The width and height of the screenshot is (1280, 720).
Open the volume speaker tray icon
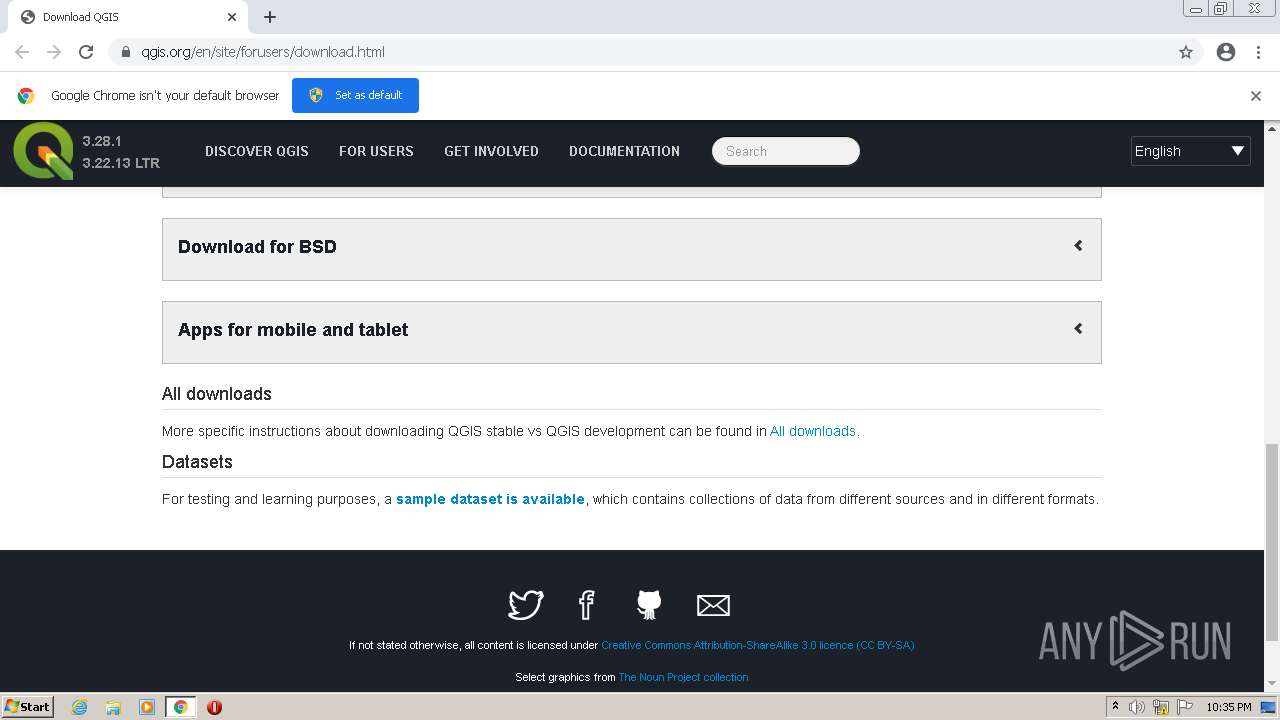pyautogui.click(x=1137, y=707)
